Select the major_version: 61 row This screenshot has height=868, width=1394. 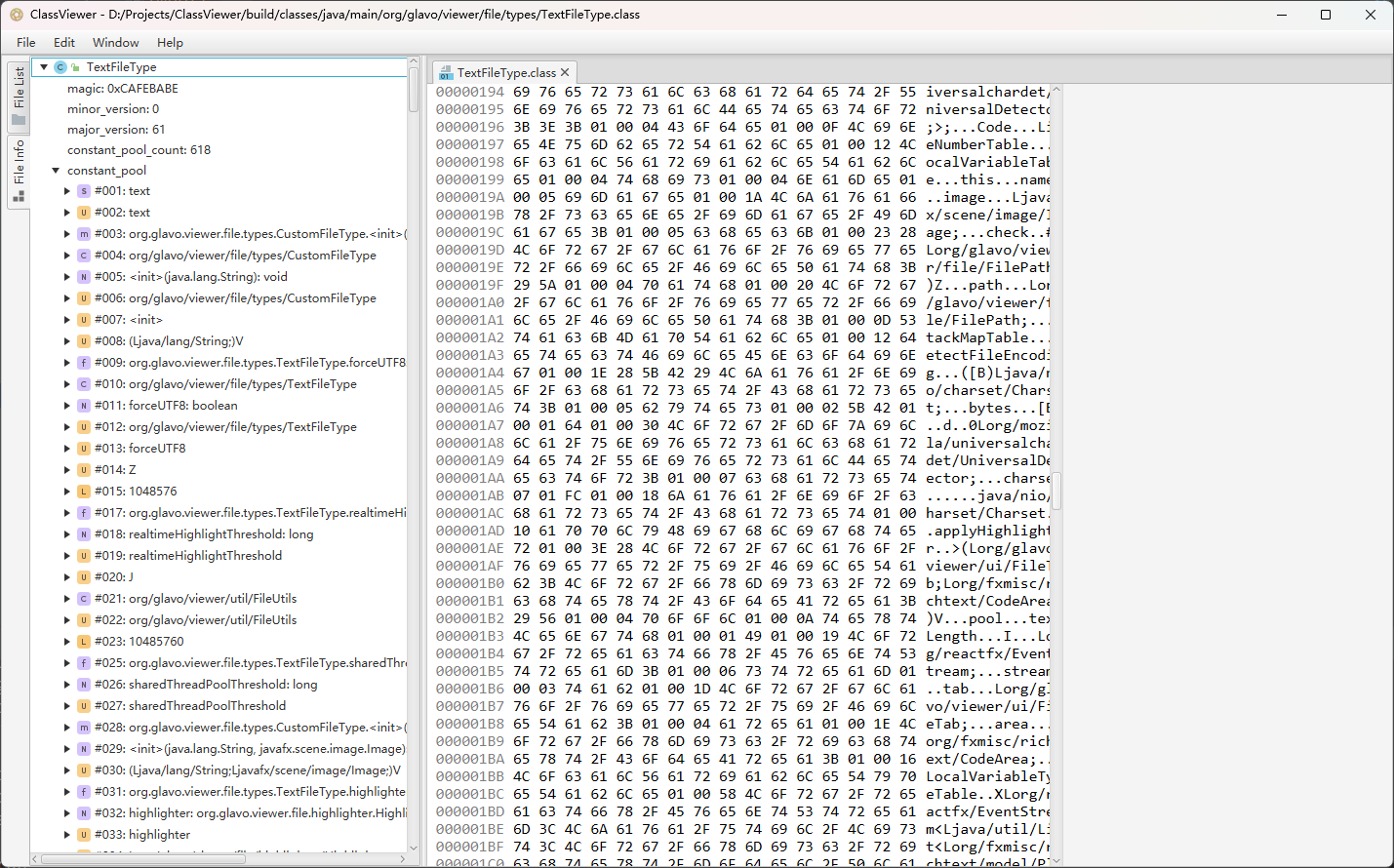219,130
